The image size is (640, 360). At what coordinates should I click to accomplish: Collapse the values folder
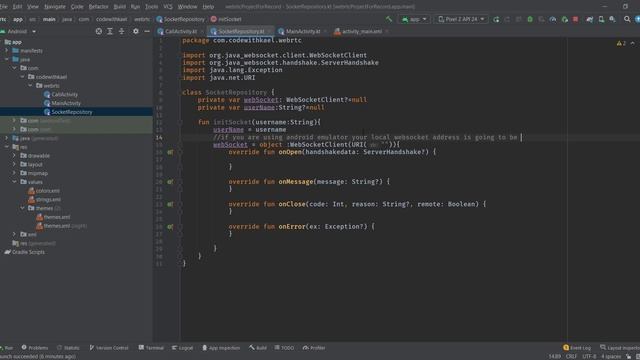click(15, 182)
